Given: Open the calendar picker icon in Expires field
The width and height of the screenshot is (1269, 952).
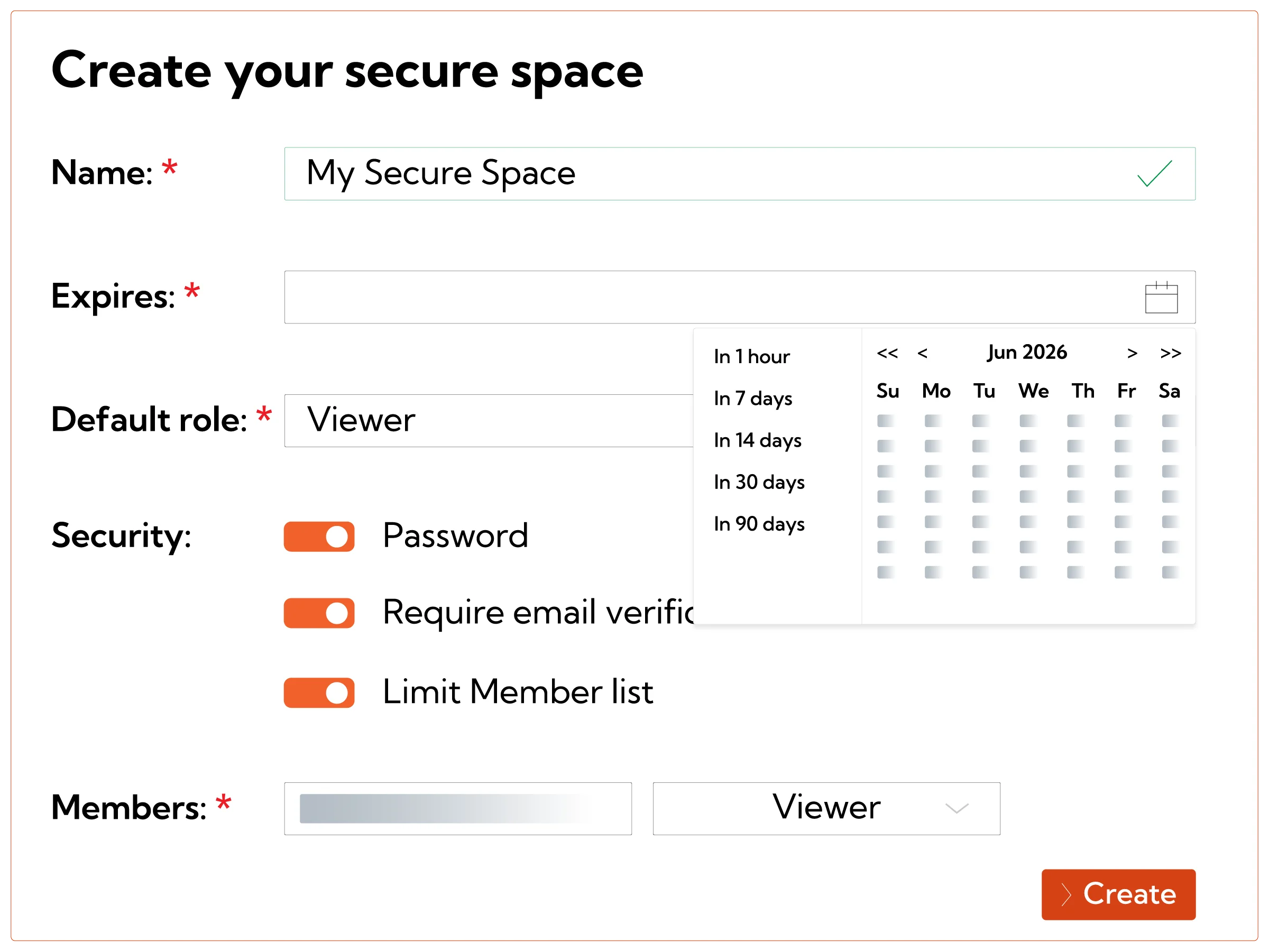Looking at the screenshot, I should (1161, 297).
